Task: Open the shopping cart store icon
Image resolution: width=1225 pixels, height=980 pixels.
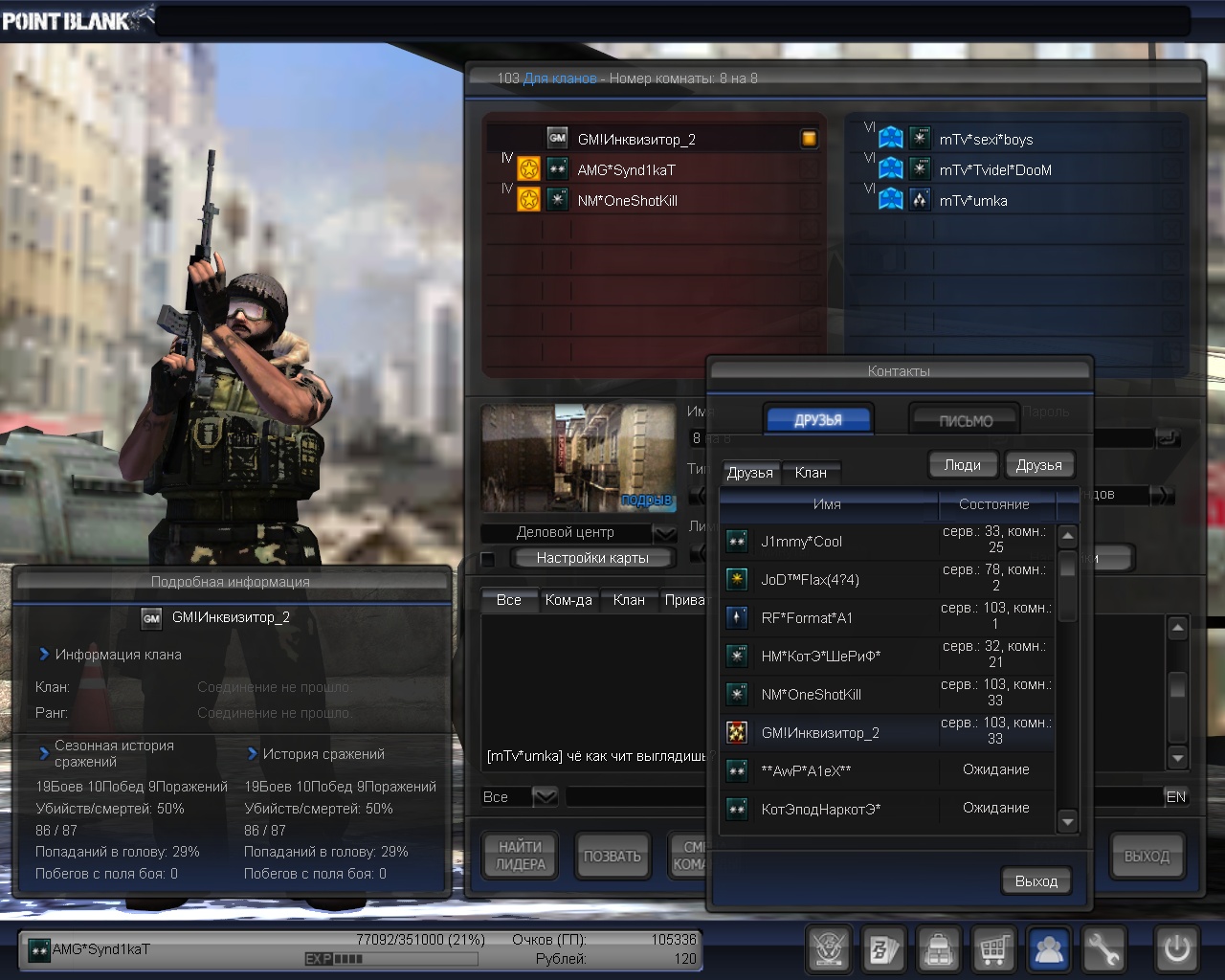Action: point(994,949)
